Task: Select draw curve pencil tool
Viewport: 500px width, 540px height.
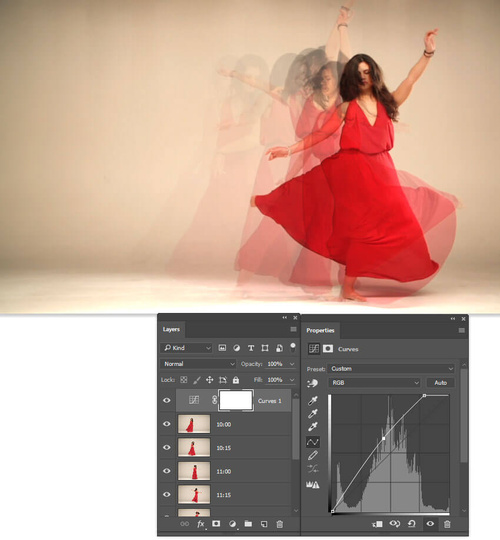Action: pyautogui.click(x=312, y=455)
